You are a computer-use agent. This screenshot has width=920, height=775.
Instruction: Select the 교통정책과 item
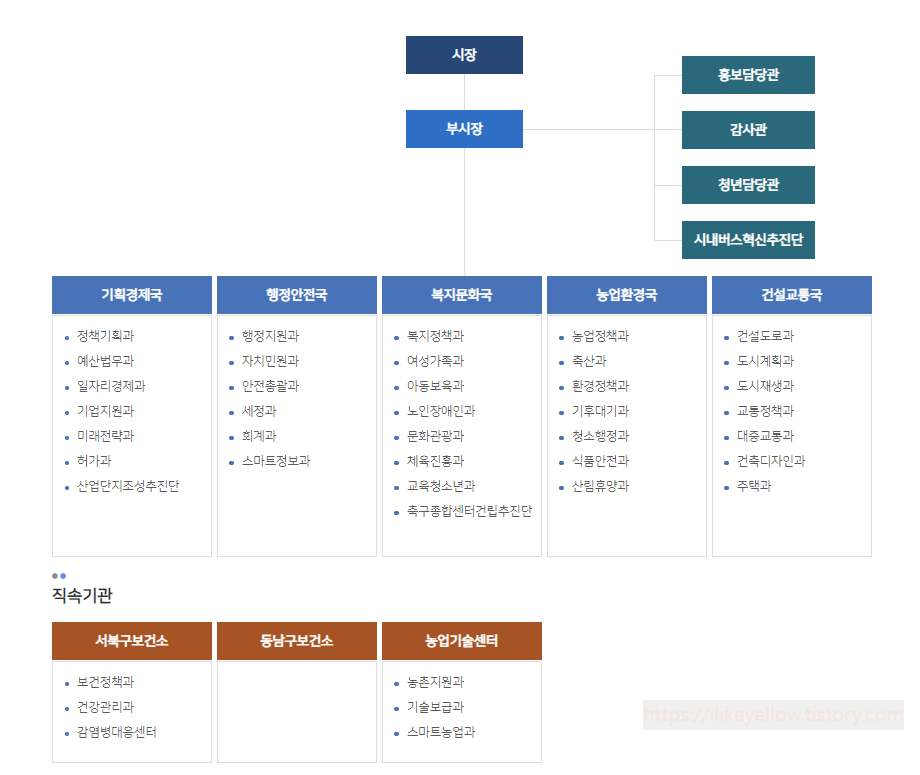click(765, 411)
